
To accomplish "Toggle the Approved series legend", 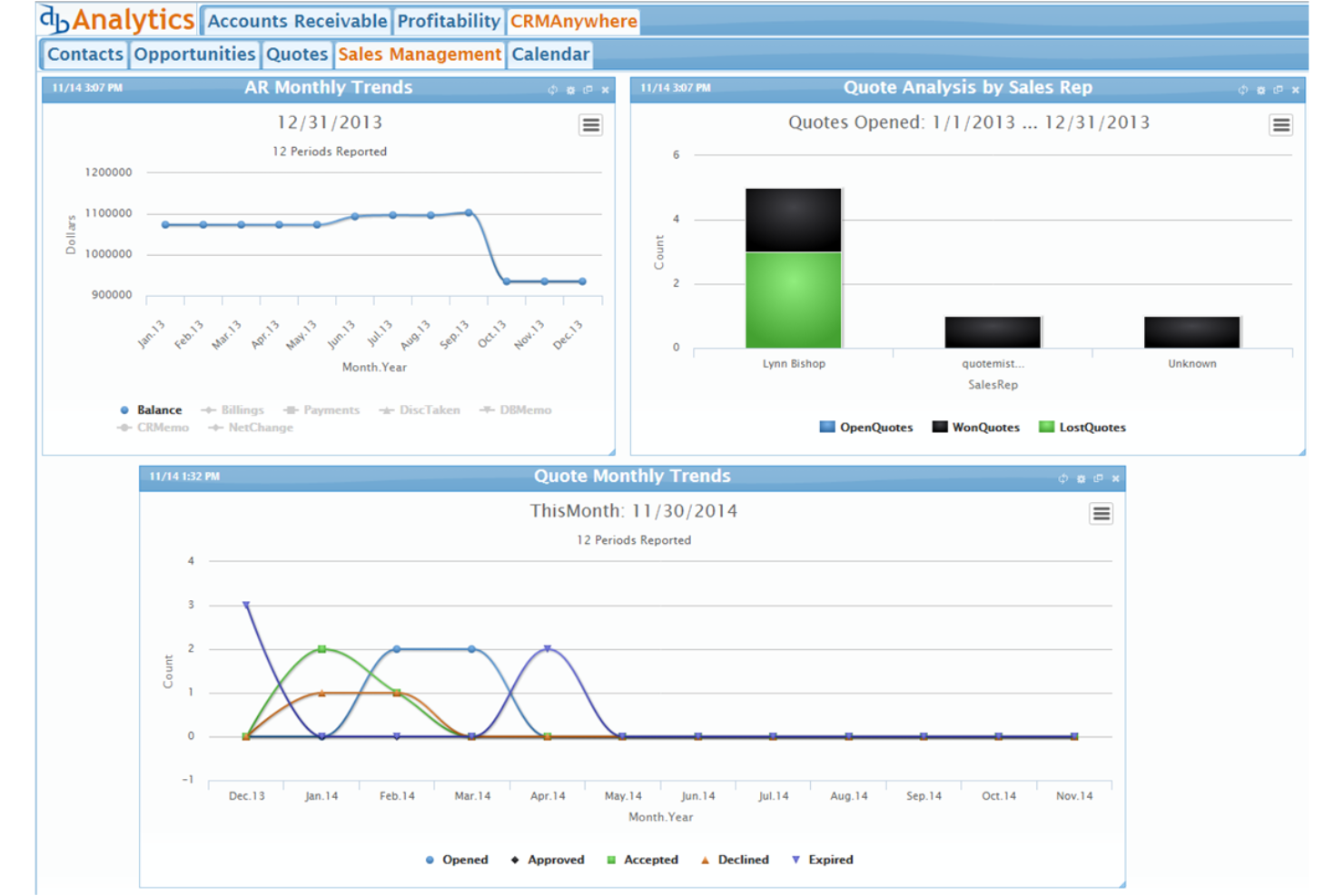I will pyautogui.click(x=547, y=860).
